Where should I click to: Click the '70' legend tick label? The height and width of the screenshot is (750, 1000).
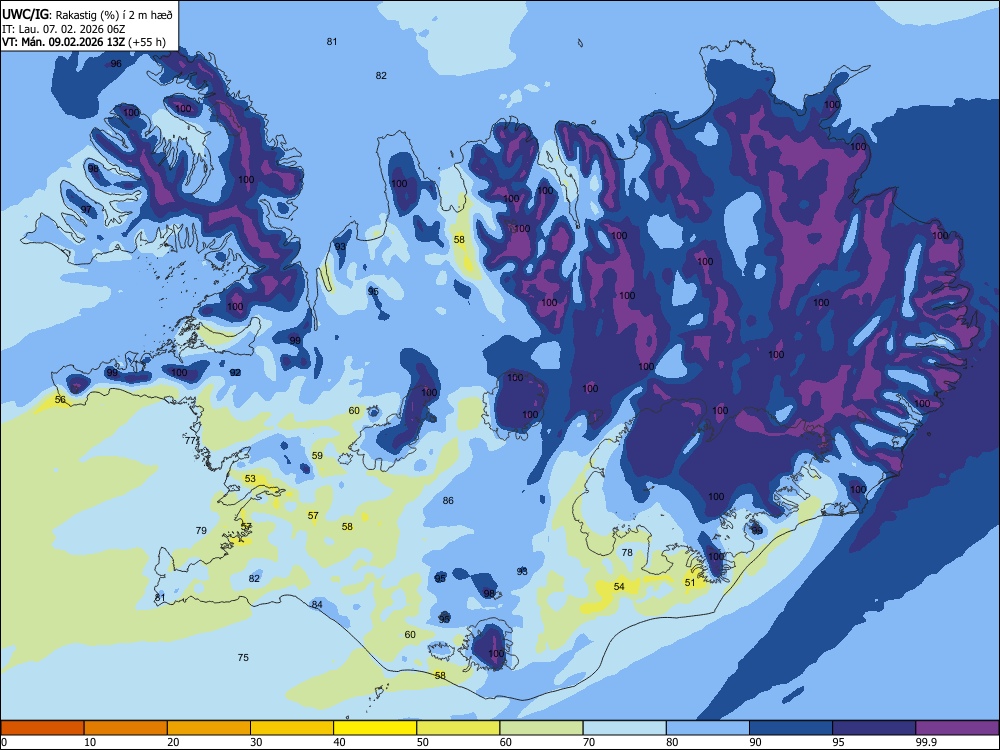point(589,742)
